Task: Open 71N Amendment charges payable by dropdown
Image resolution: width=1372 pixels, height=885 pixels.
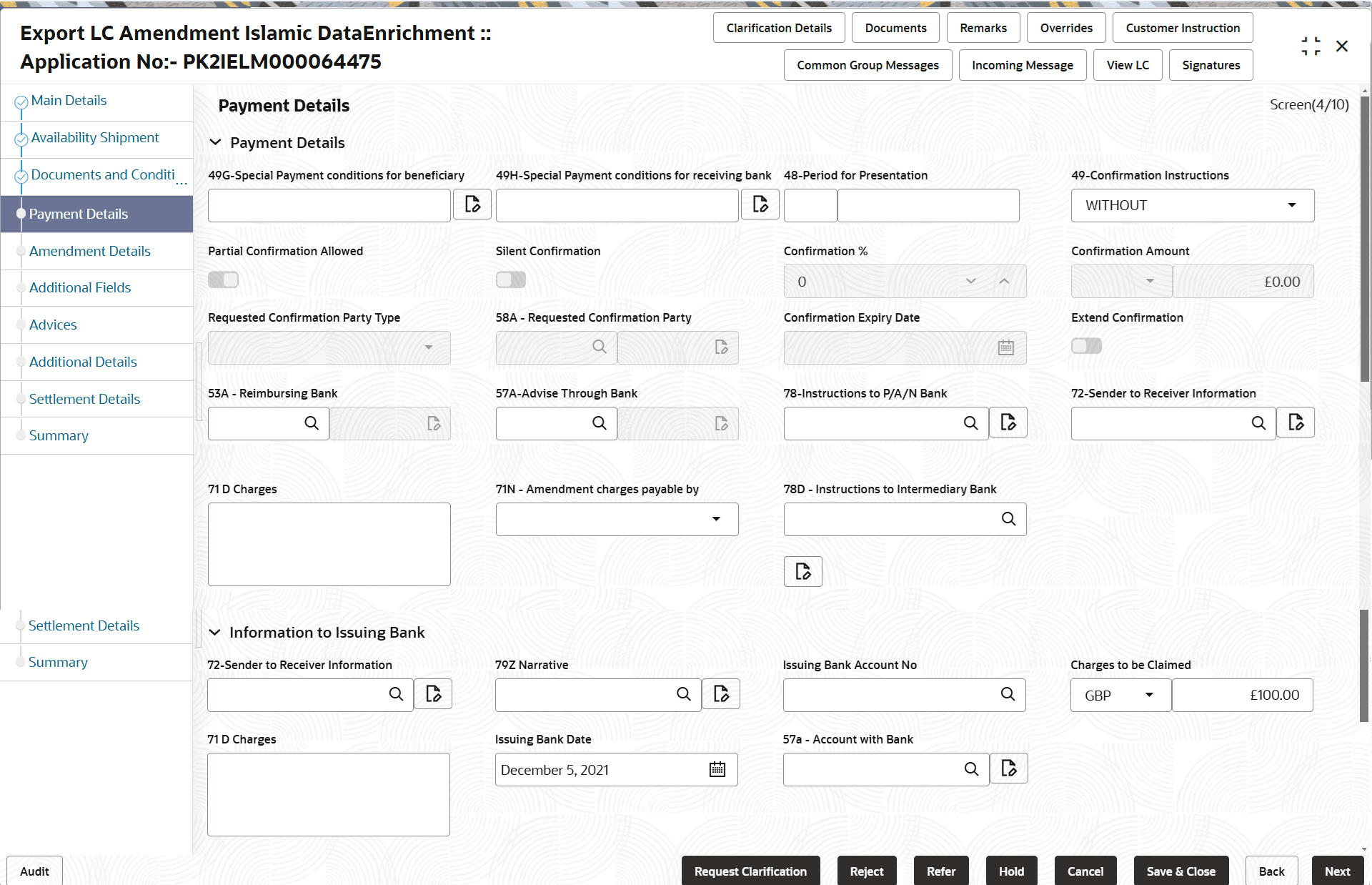Action: click(x=617, y=519)
